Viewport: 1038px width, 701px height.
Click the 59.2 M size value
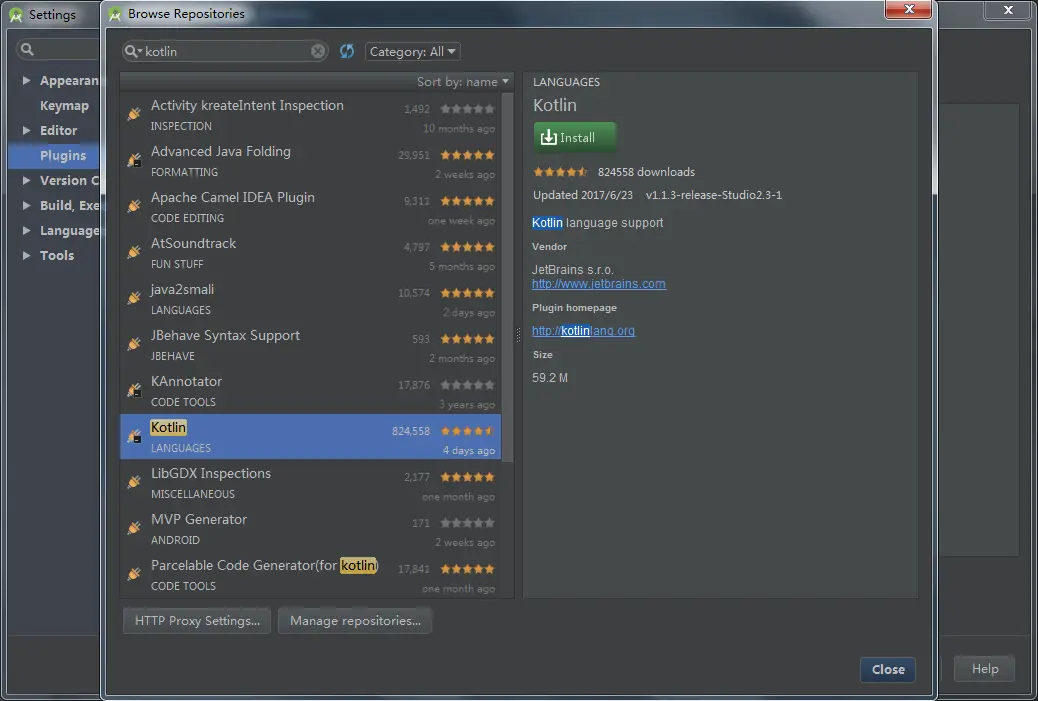549,378
